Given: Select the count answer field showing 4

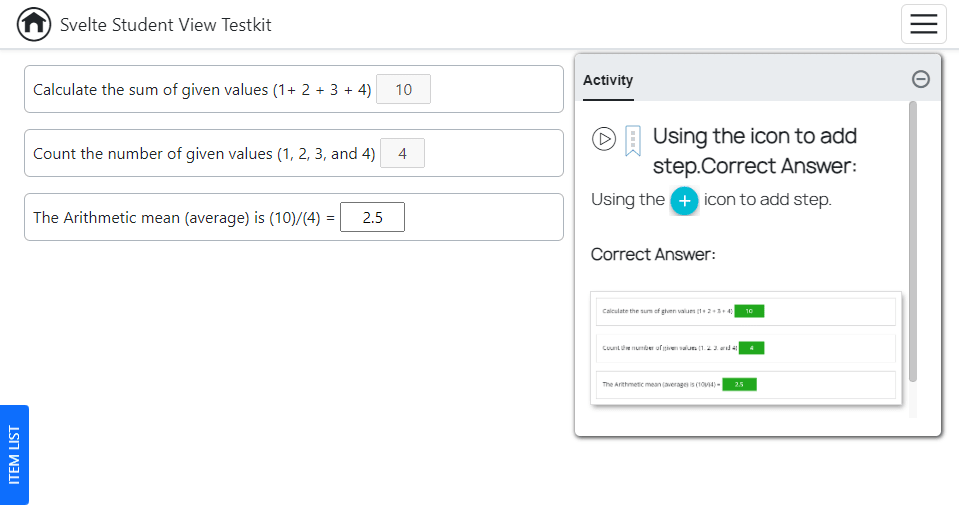Looking at the screenshot, I should point(402,154).
